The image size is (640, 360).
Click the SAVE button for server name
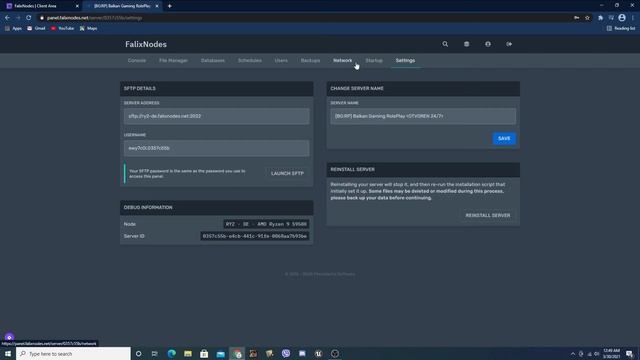click(x=504, y=138)
